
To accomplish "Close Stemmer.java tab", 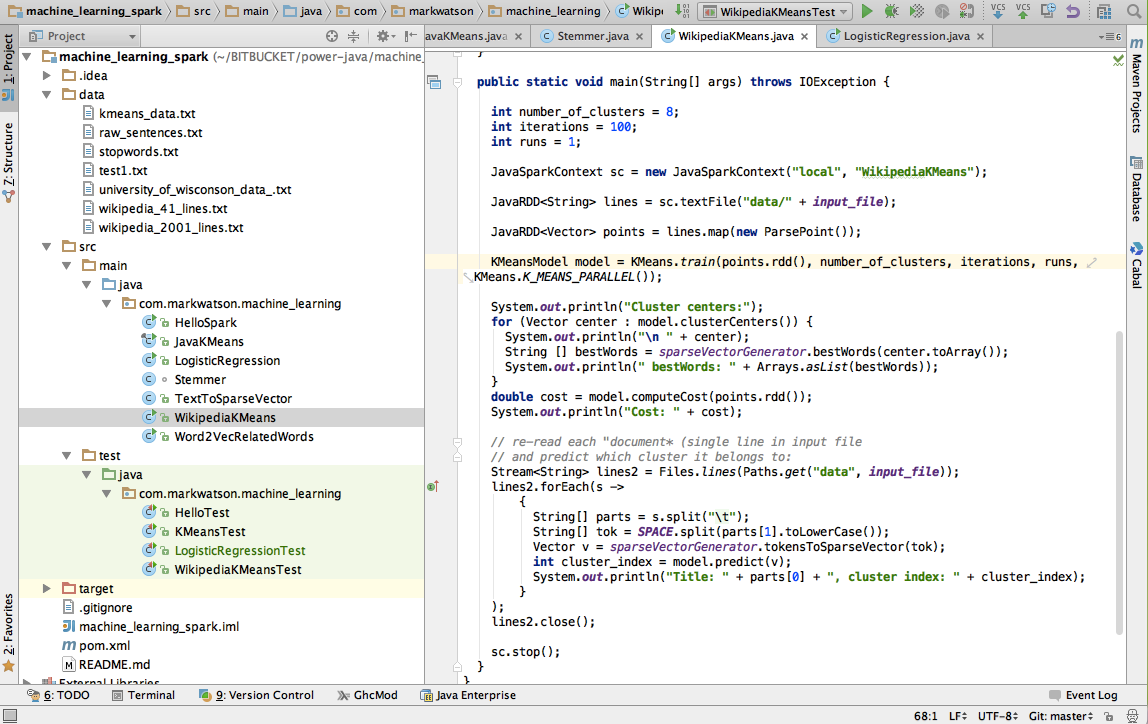I will (639, 36).
